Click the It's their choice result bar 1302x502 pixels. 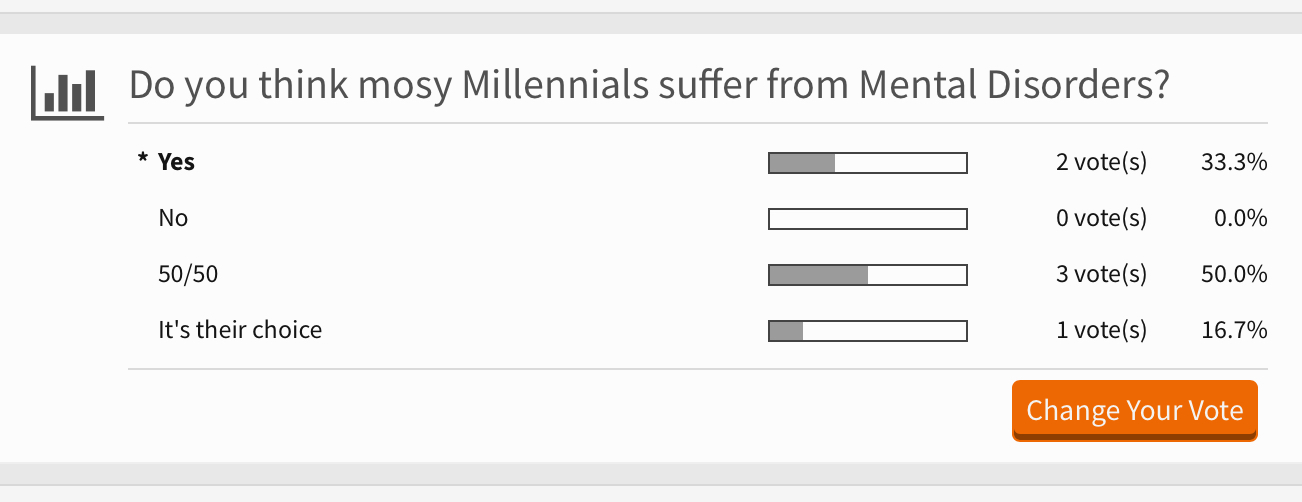pos(868,331)
